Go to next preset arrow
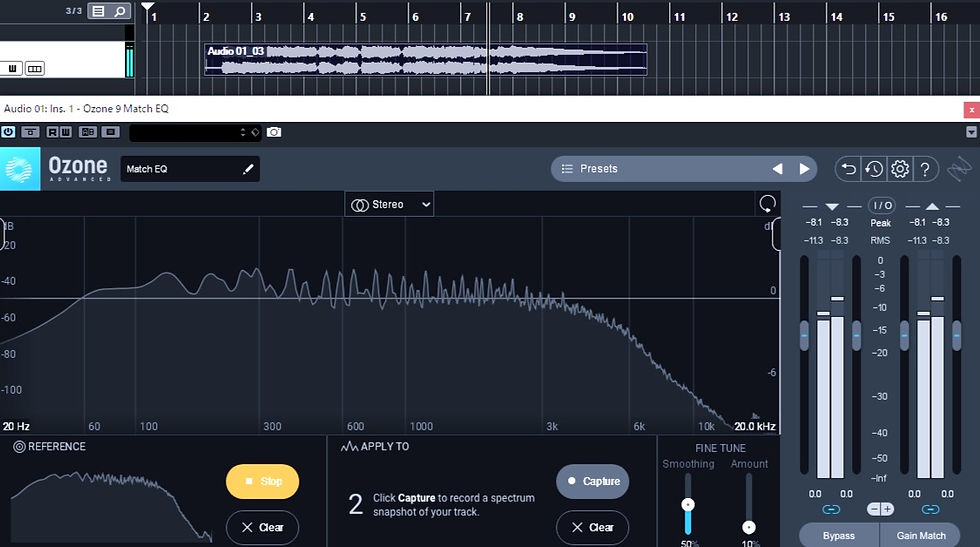The height and width of the screenshot is (547, 980). tap(804, 169)
